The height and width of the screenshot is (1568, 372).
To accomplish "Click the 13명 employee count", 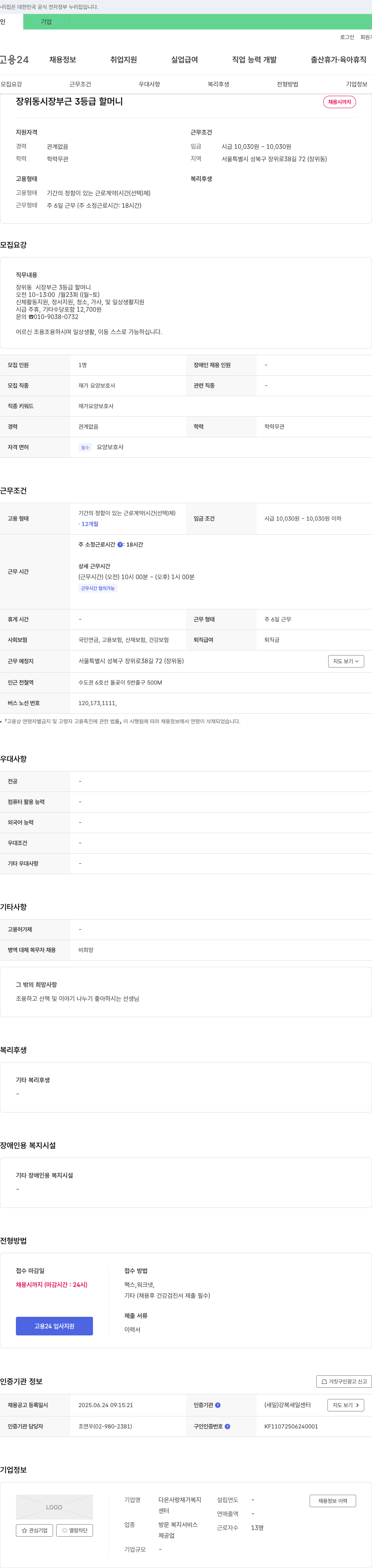I will [257, 1528].
